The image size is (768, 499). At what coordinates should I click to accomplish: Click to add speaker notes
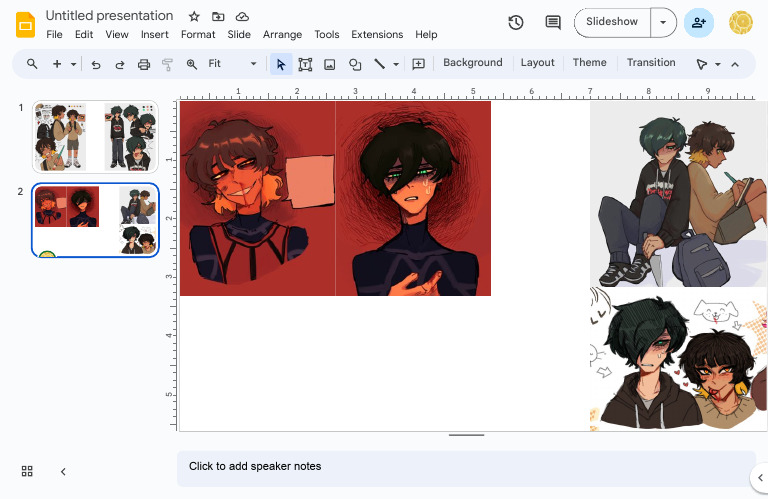point(466,469)
